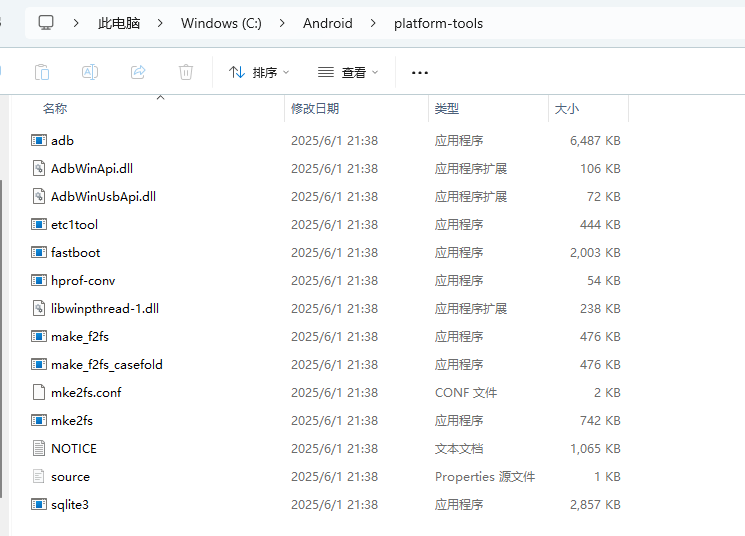Click the AdbWinUsbApi.dll file icon
The width and height of the screenshot is (745, 536).
[x=39, y=196]
